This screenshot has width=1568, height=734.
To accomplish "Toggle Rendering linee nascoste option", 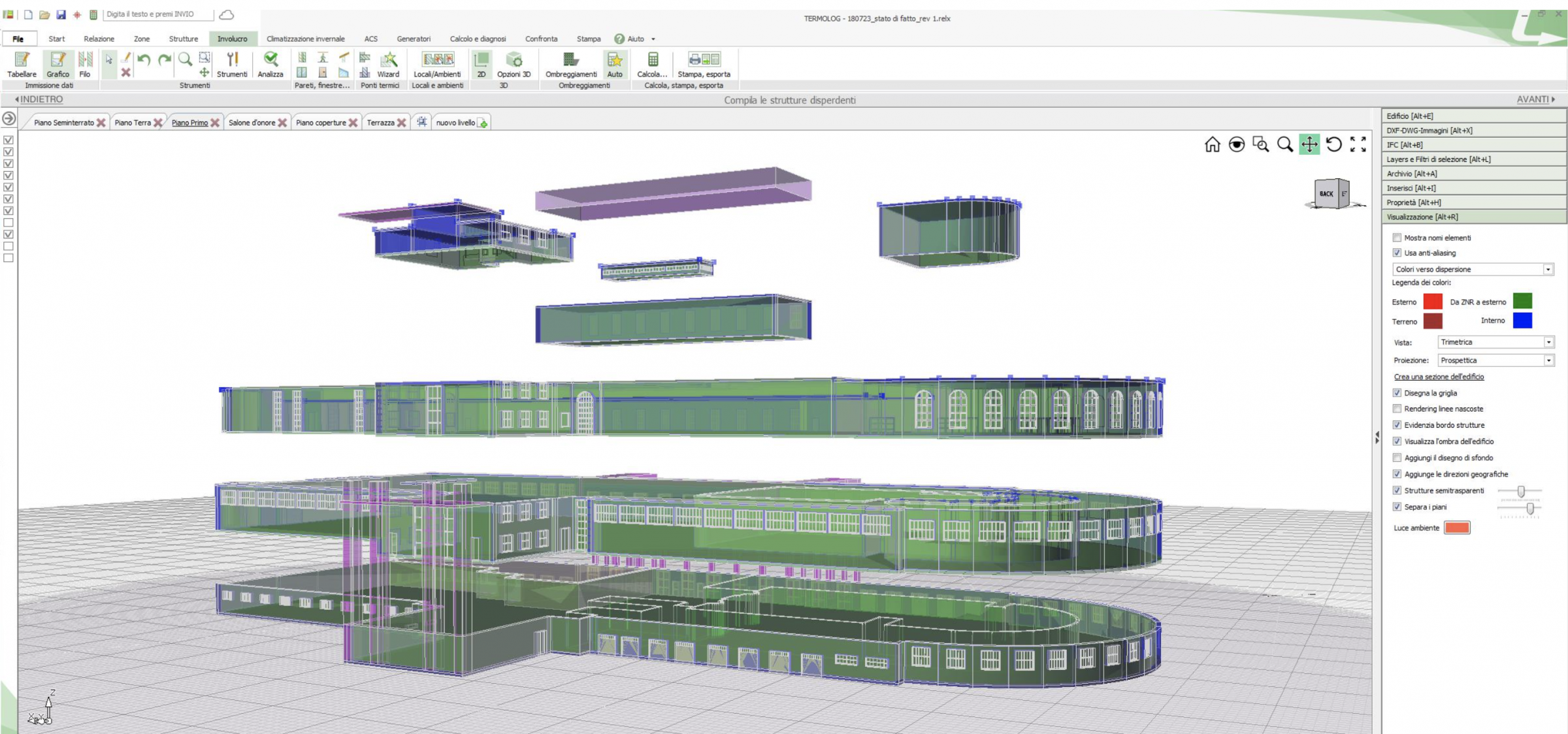I will point(1397,409).
